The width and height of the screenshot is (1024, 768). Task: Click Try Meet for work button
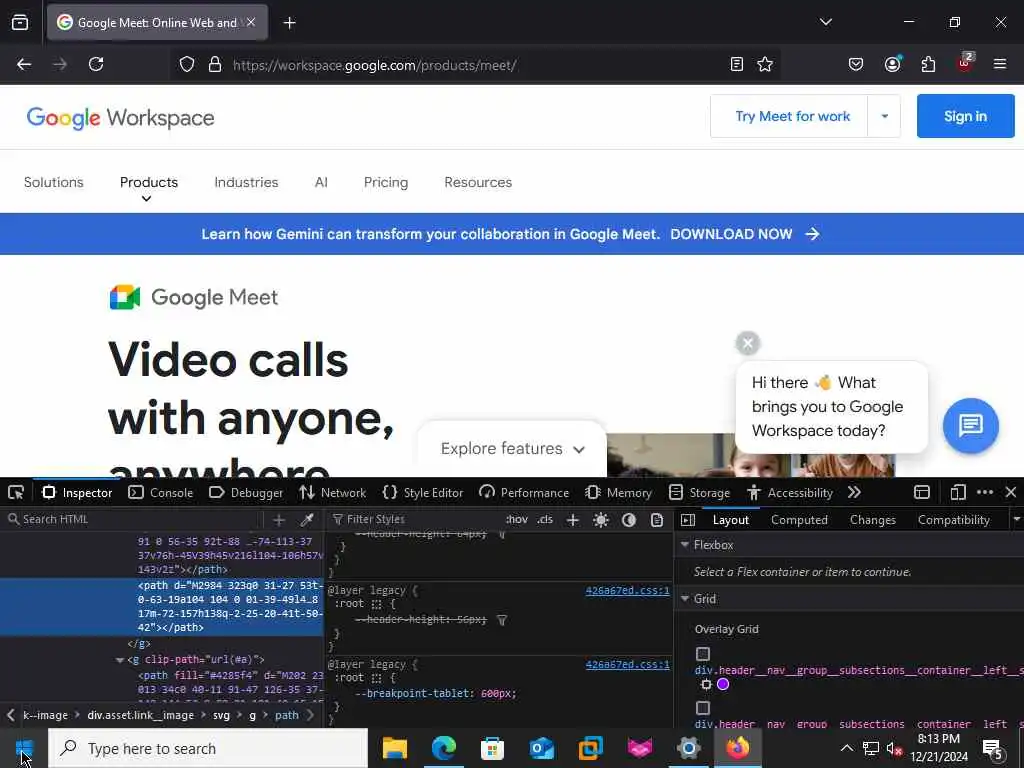pos(792,116)
